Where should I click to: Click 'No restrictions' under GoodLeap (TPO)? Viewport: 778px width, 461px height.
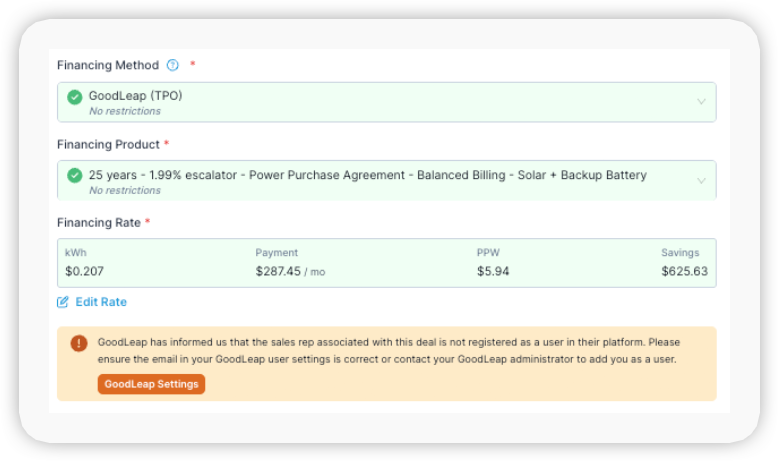(x=125, y=111)
